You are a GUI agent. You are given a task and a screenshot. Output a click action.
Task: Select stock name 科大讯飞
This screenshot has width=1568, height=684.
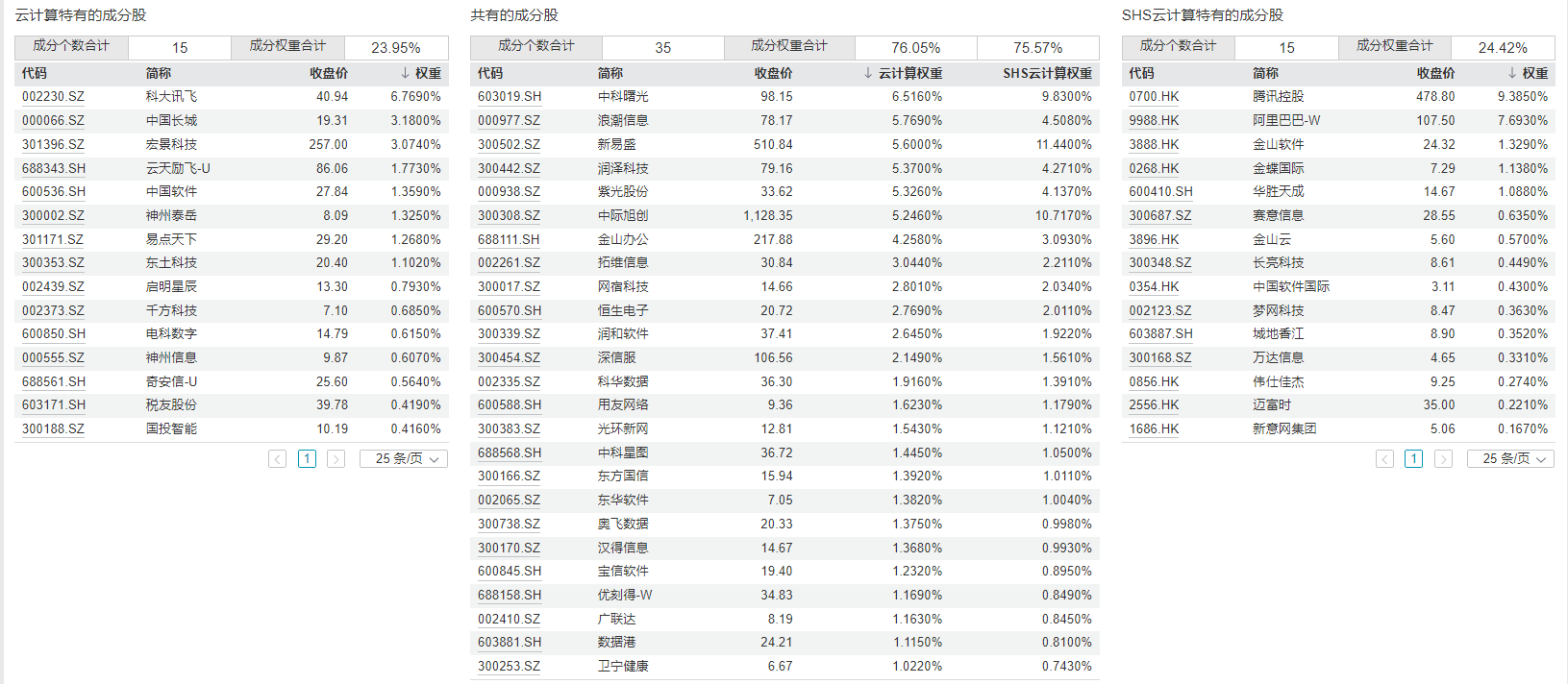pyautogui.click(x=171, y=97)
